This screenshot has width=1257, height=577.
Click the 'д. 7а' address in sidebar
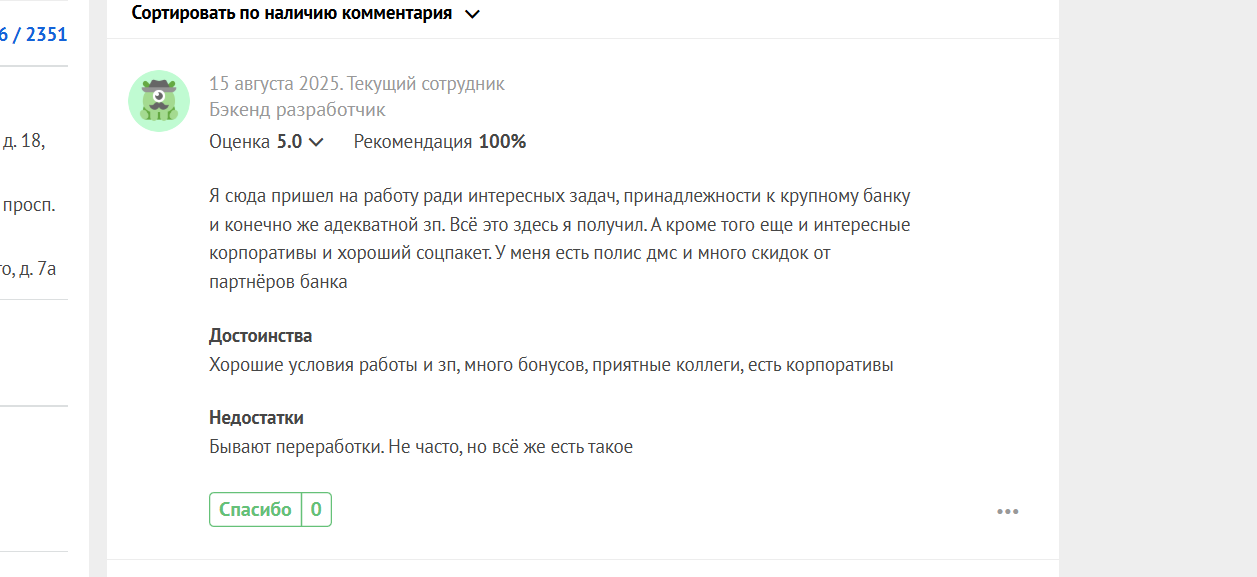(28, 268)
